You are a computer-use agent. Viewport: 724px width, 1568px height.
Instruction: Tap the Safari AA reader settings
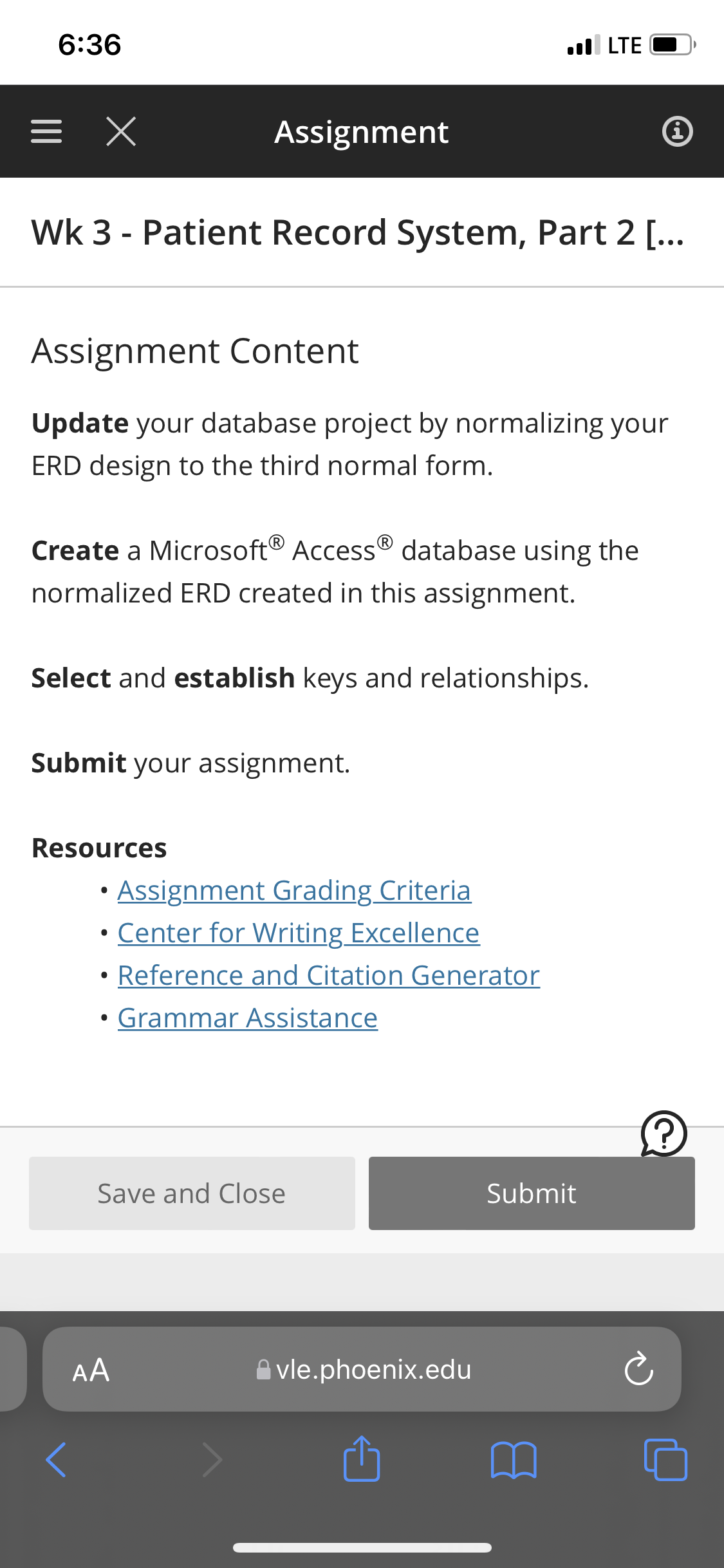pyautogui.click(x=91, y=1370)
